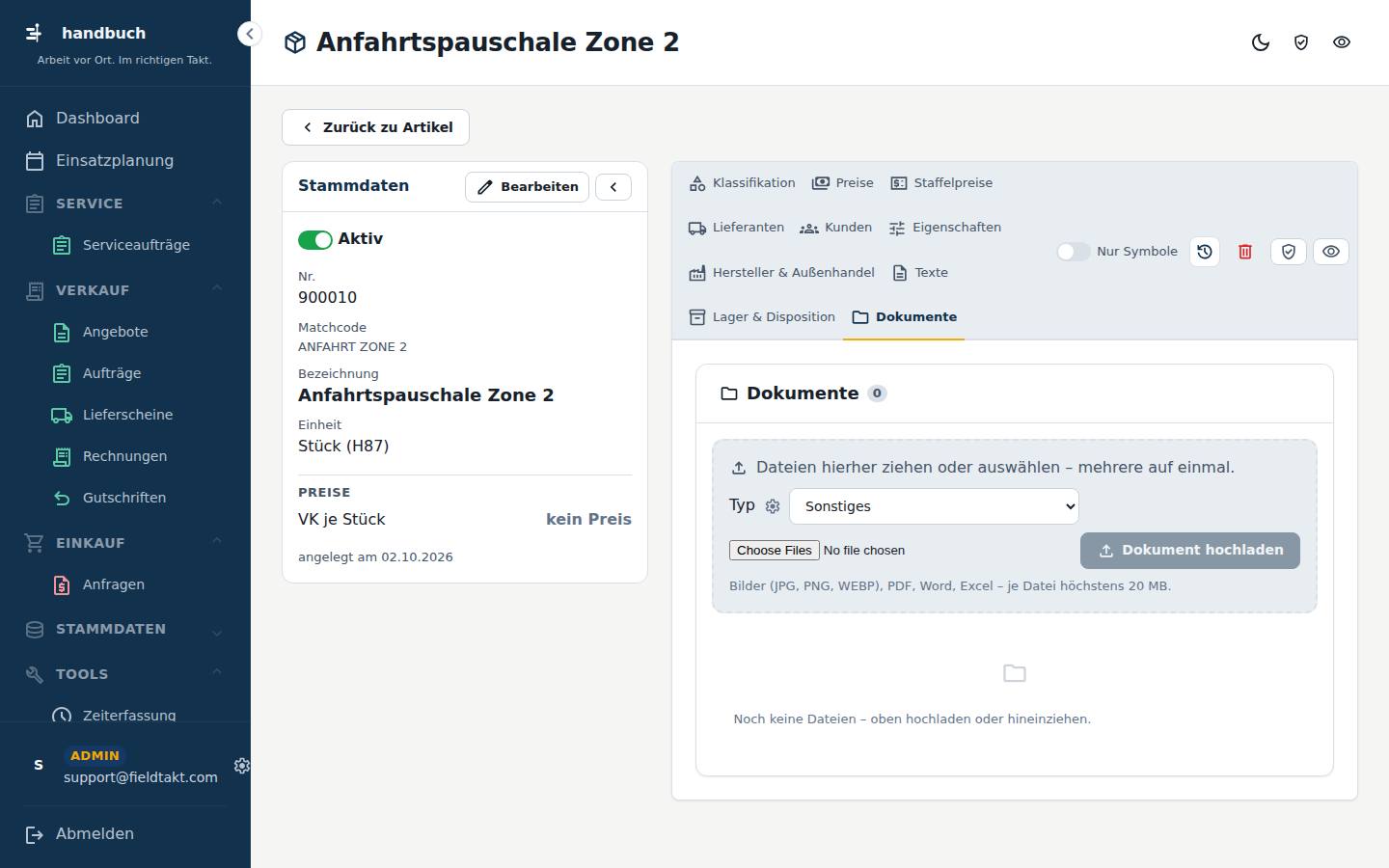Toggle dark mode with the moon icon
This screenshot has height=868, width=1389.
tap(1261, 42)
